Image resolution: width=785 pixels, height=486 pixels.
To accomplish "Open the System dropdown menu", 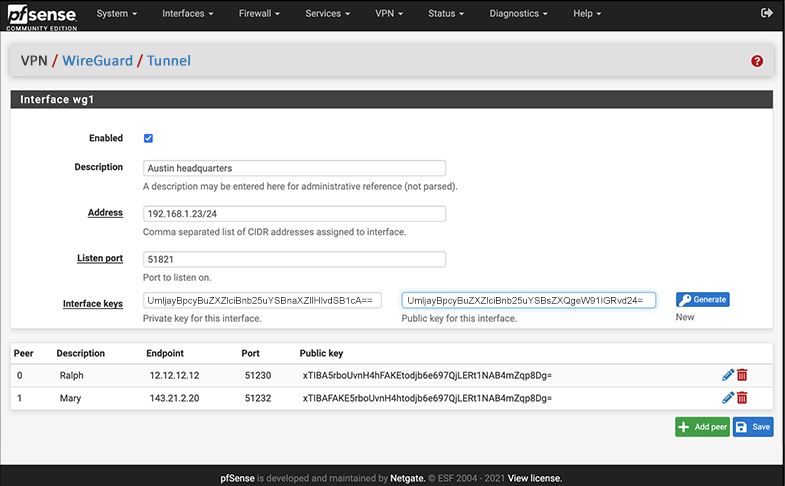I will click(117, 14).
